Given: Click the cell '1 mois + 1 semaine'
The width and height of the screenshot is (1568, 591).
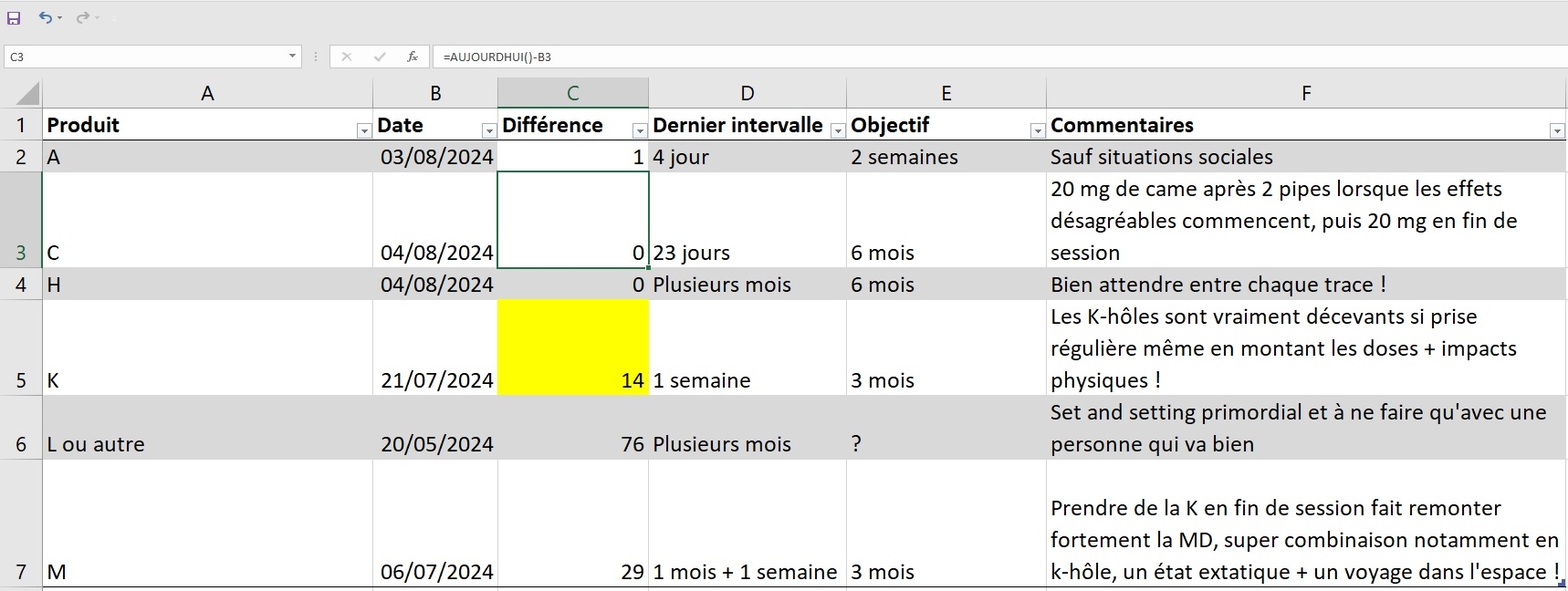Looking at the screenshot, I should pyautogui.click(x=747, y=524).
